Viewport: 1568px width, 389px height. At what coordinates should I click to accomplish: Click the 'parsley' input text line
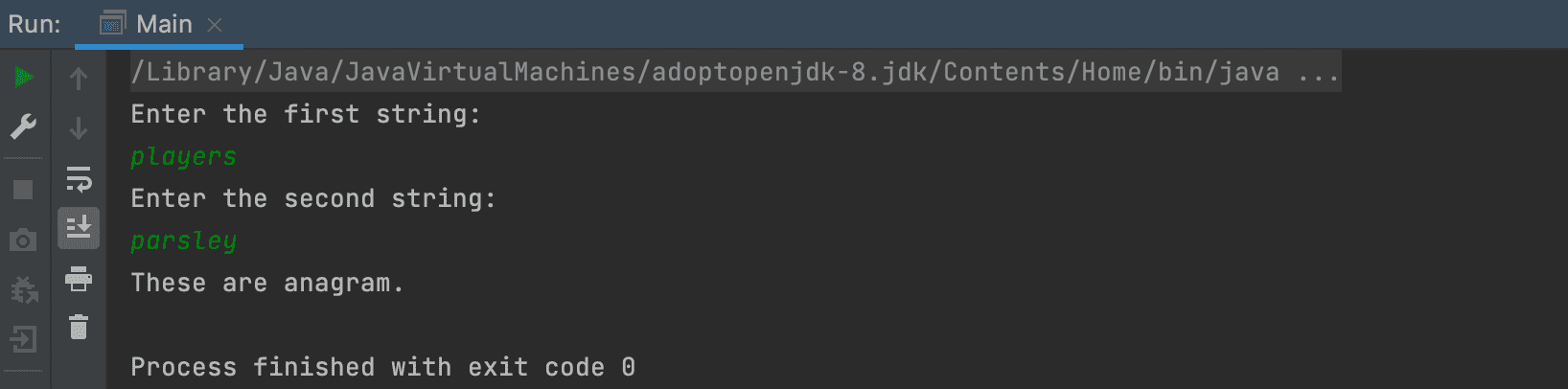pyautogui.click(x=184, y=241)
